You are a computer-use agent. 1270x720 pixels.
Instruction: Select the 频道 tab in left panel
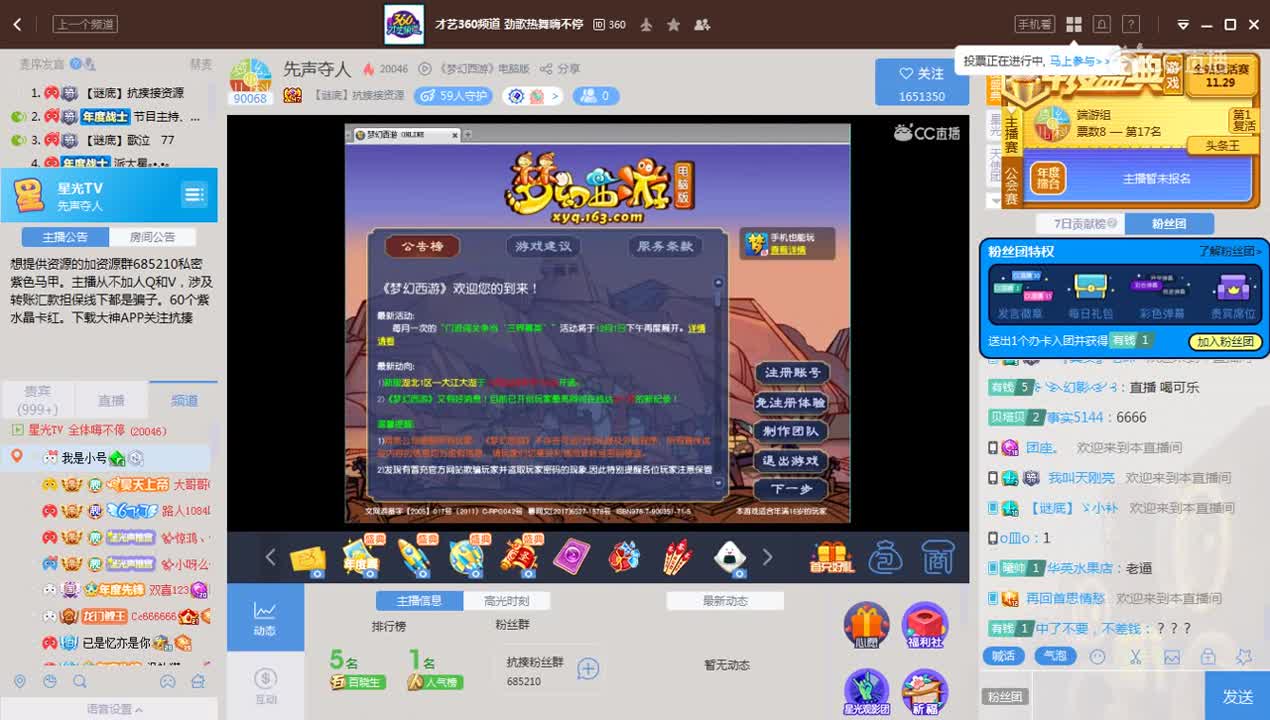point(184,400)
